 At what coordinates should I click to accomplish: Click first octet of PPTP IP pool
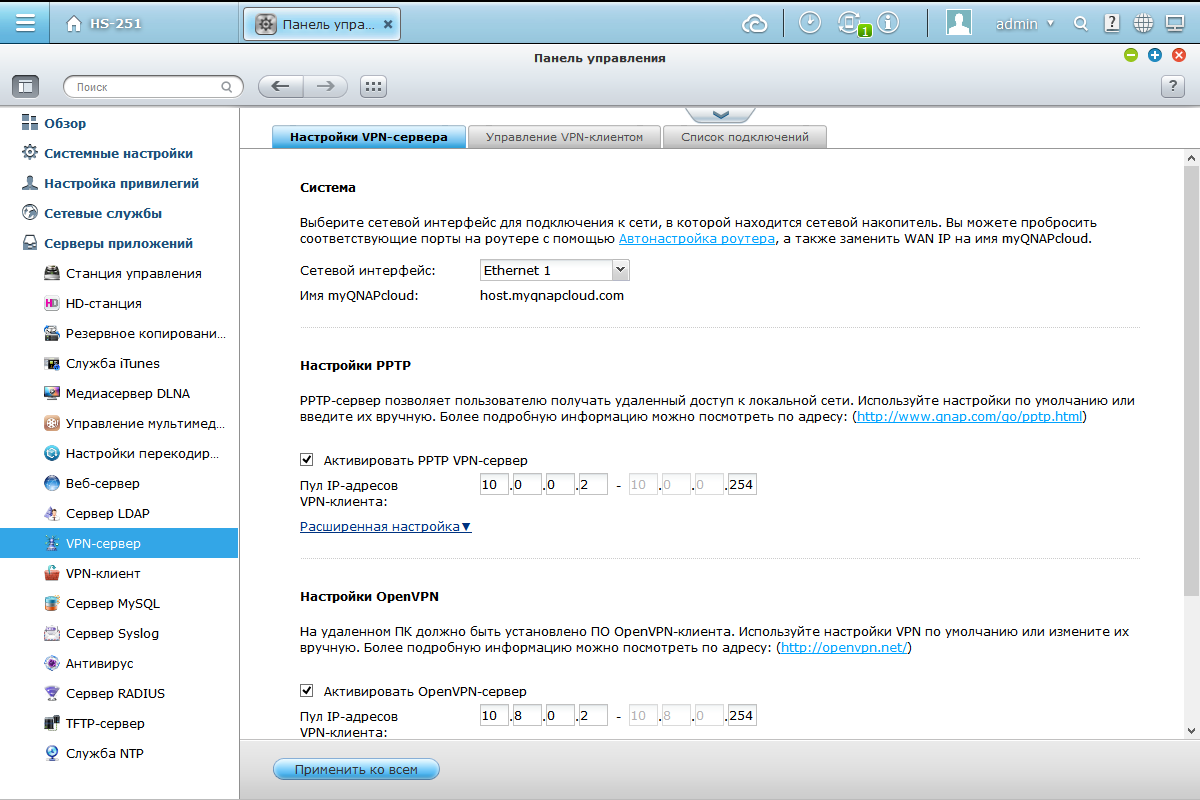(x=494, y=485)
